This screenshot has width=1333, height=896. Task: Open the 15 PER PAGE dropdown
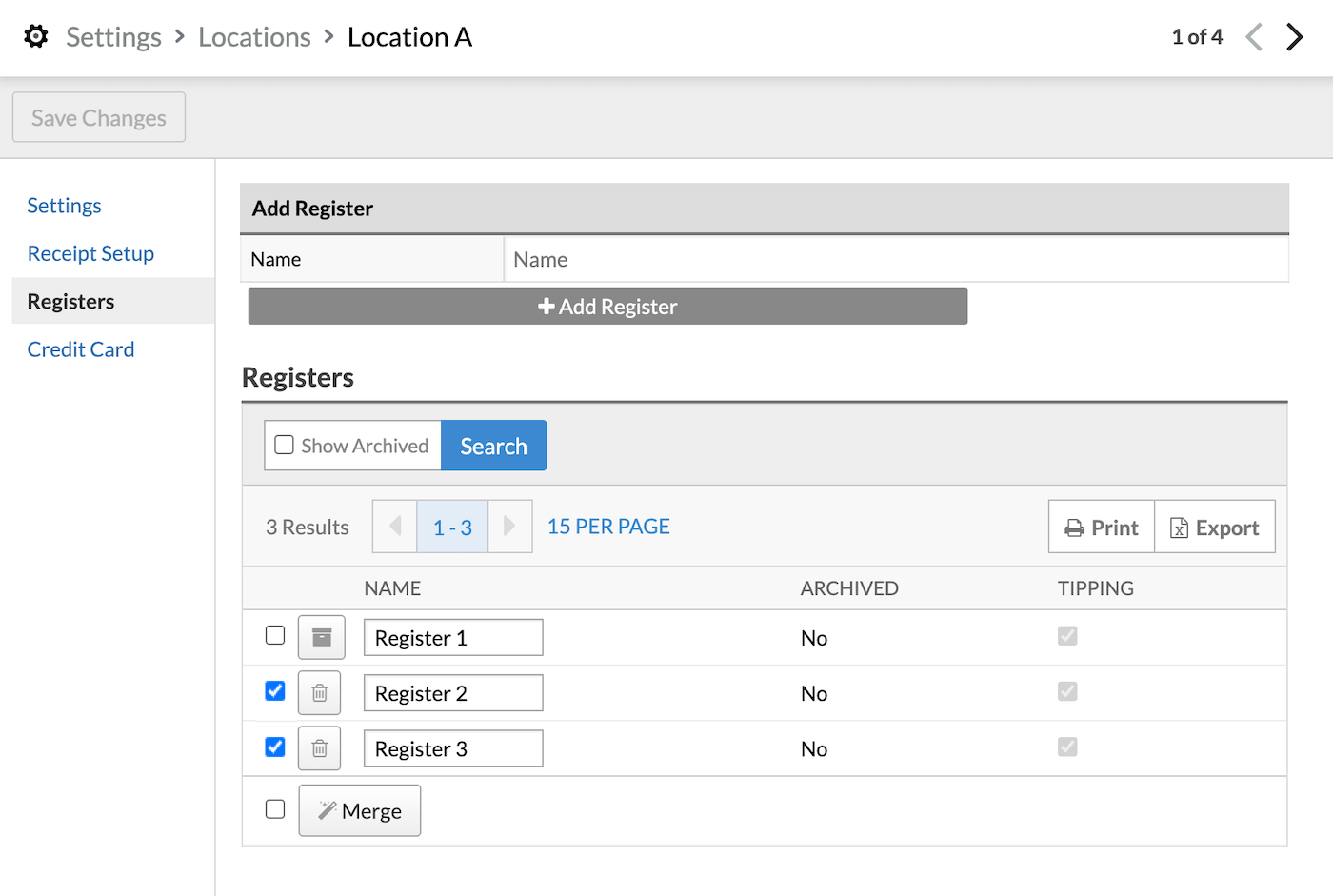(x=608, y=527)
